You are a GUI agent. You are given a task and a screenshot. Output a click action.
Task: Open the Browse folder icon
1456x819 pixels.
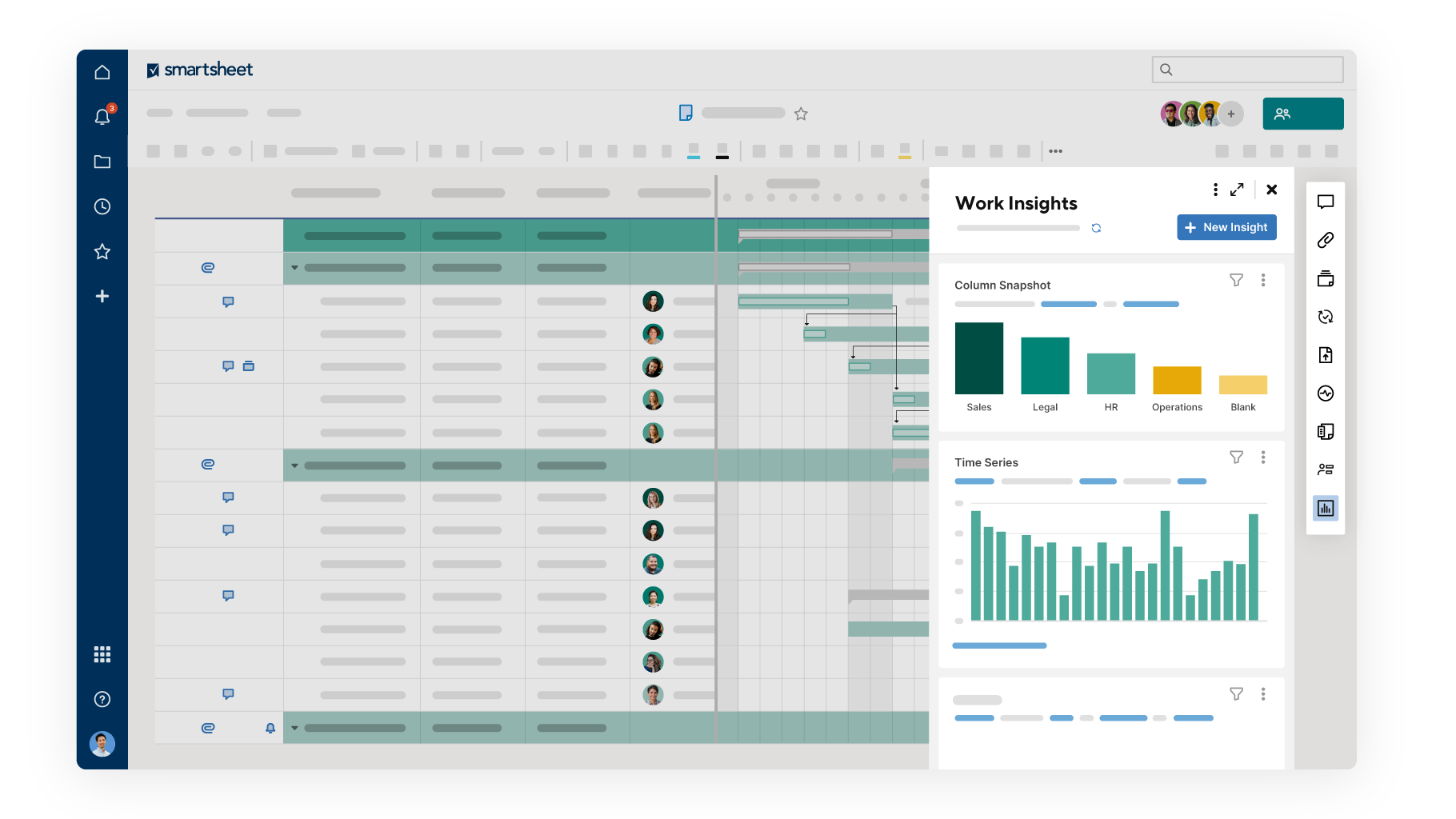click(102, 162)
